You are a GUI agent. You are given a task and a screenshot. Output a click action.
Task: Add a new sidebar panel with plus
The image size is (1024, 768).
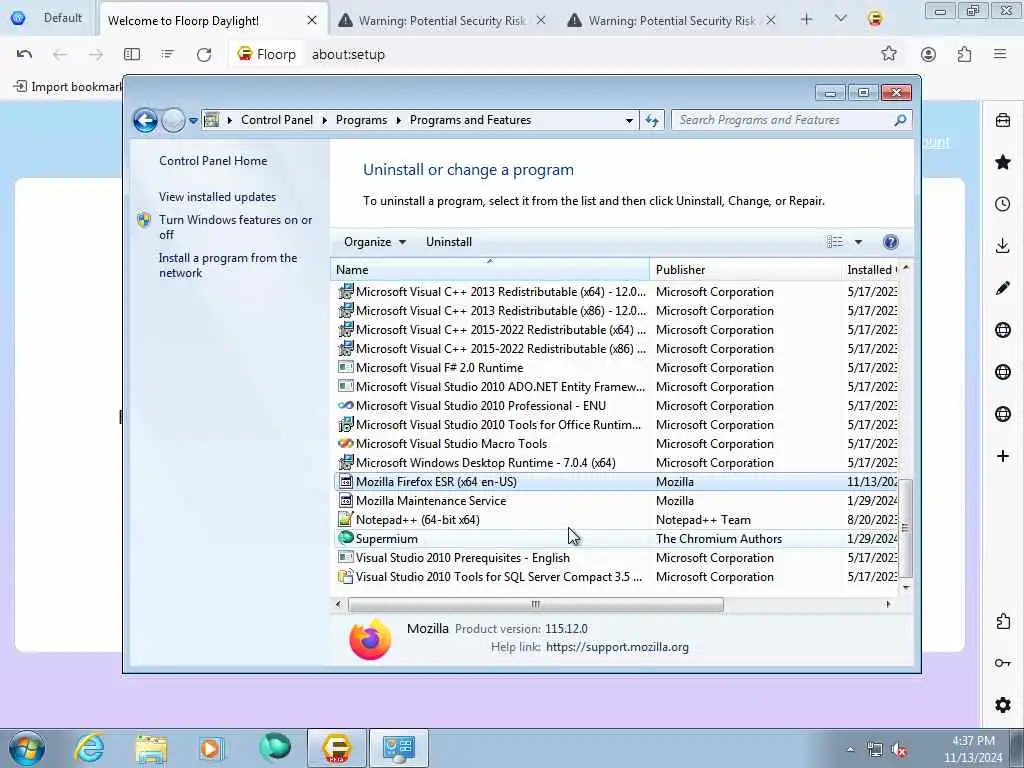click(1003, 456)
